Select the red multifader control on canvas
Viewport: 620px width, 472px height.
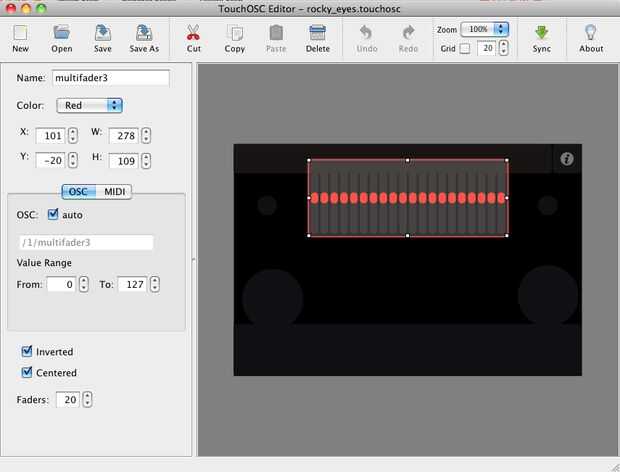(408, 198)
